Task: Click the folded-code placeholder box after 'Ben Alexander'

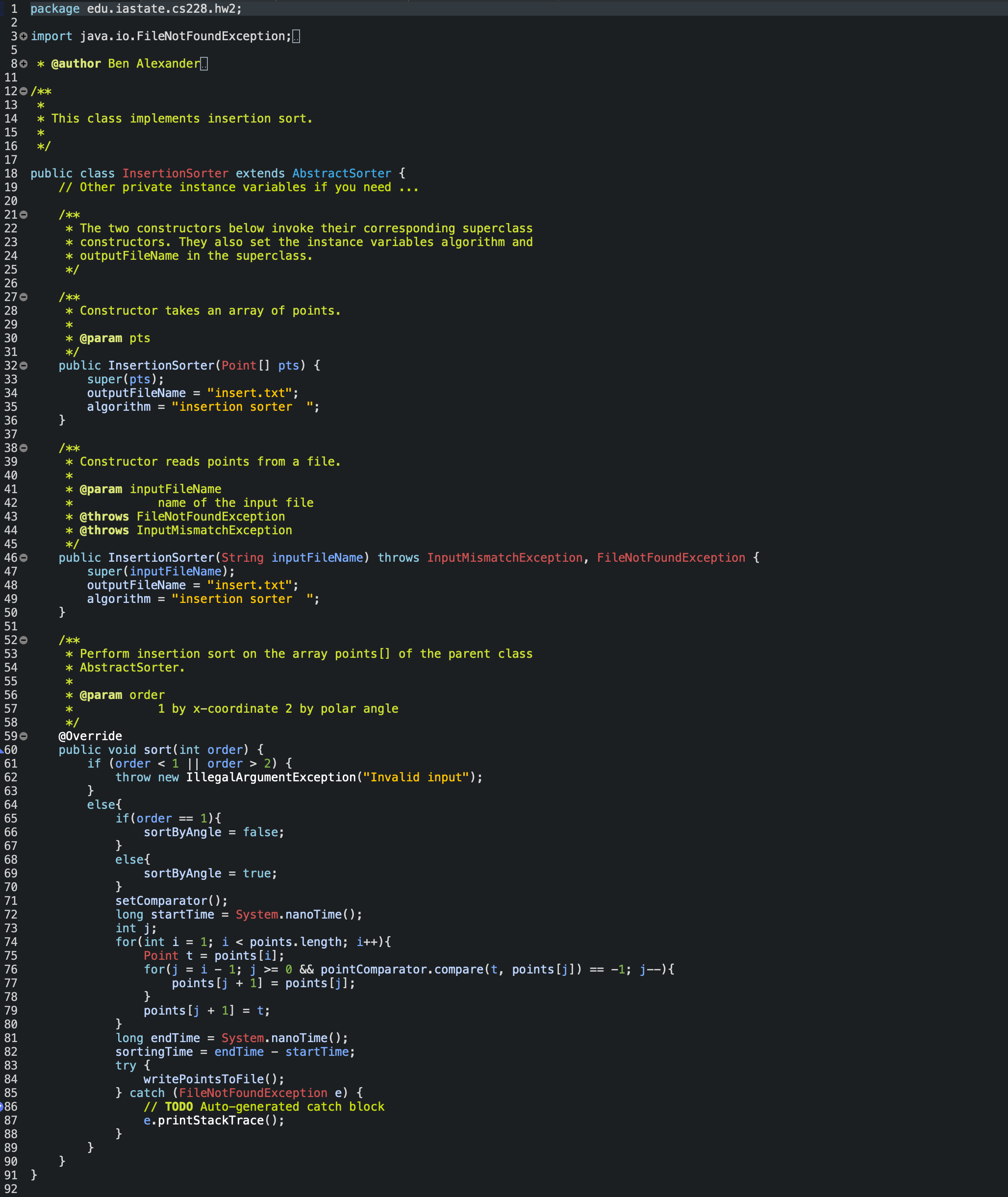Action: (x=204, y=64)
